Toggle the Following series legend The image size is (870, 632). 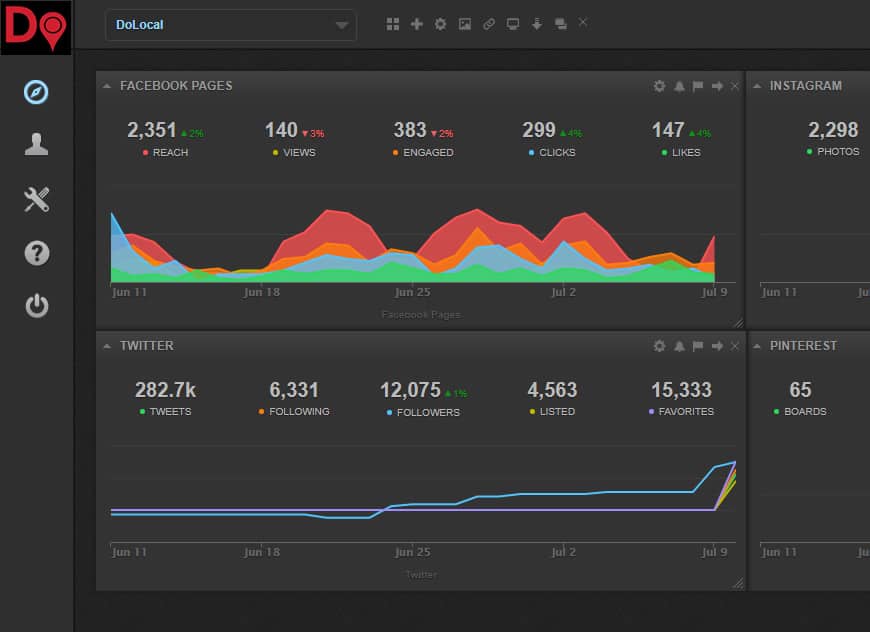pos(294,412)
